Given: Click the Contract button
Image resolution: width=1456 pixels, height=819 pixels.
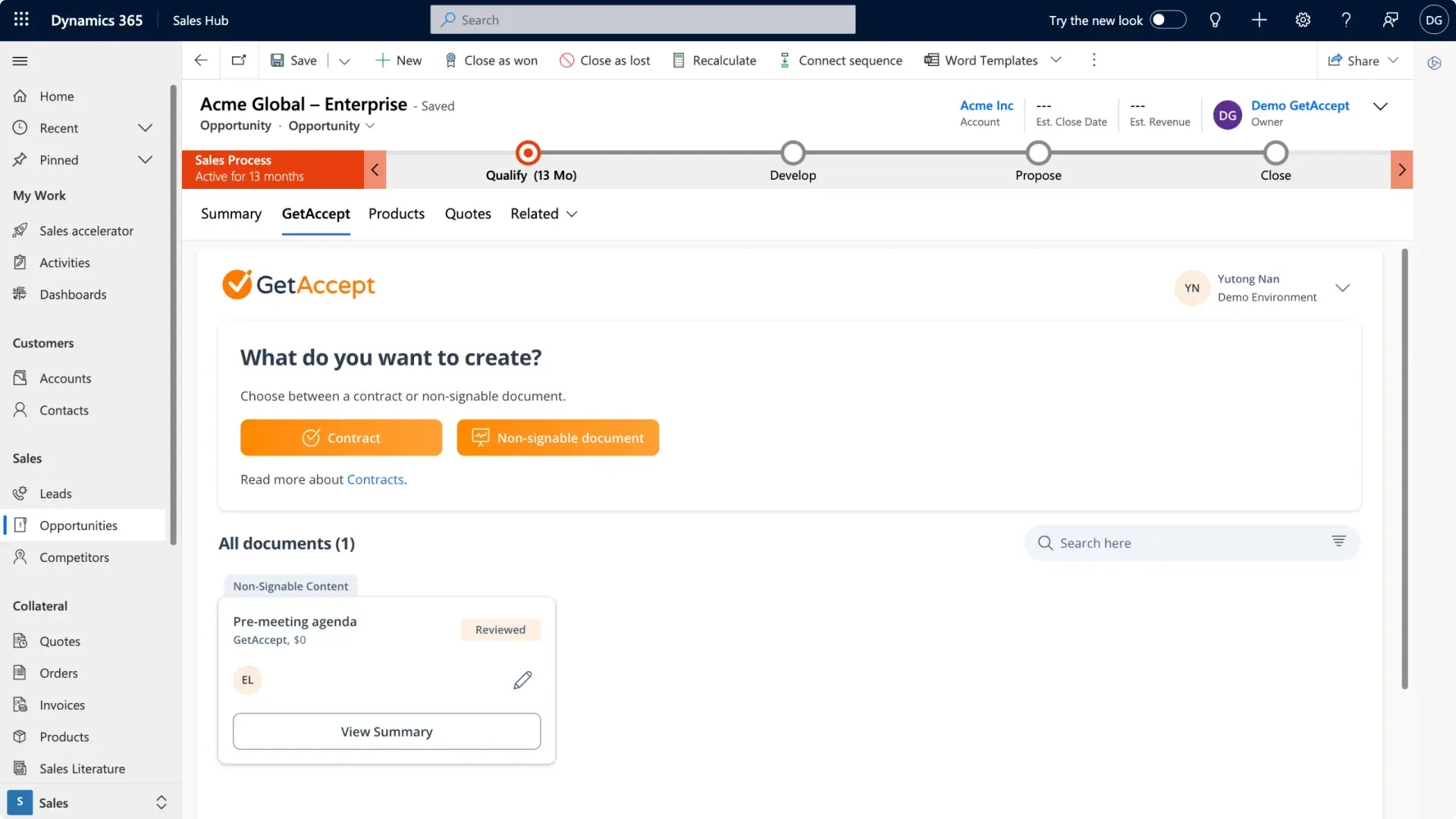Looking at the screenshot, I should [x=340, y=437].
